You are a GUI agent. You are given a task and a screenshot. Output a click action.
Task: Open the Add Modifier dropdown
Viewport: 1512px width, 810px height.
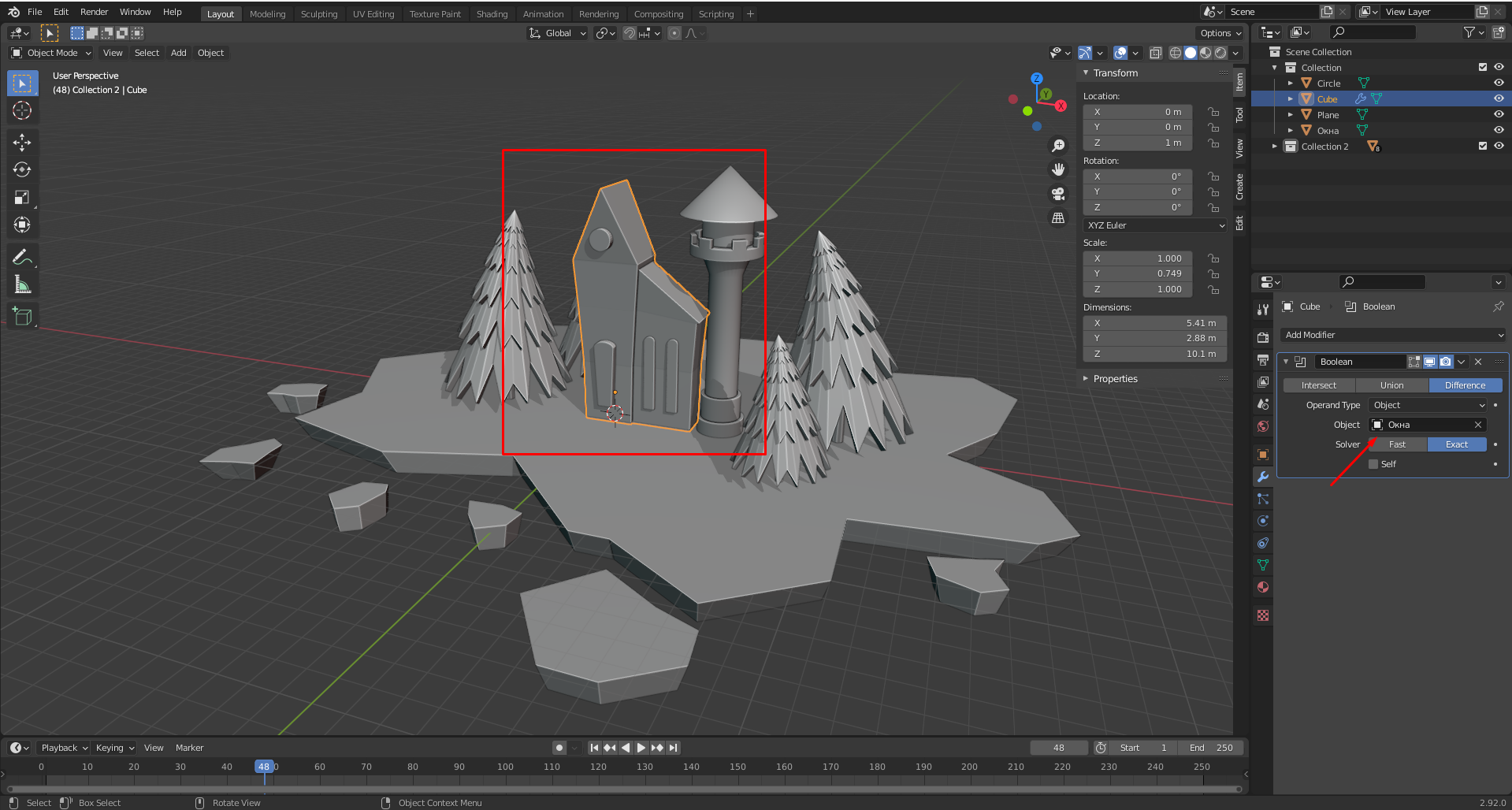[1392, 335]
